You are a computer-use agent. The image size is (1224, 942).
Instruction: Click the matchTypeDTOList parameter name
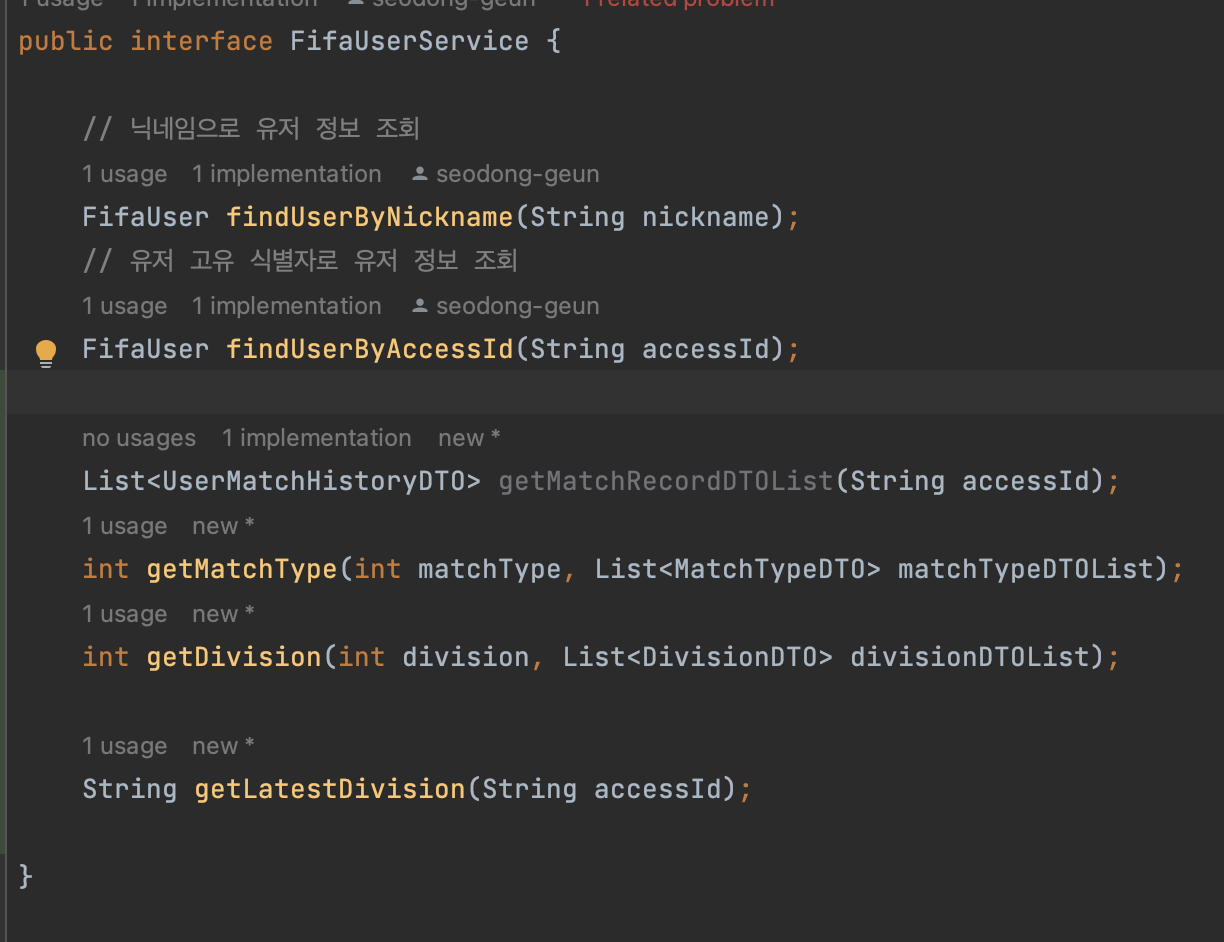pos(1026,569)
